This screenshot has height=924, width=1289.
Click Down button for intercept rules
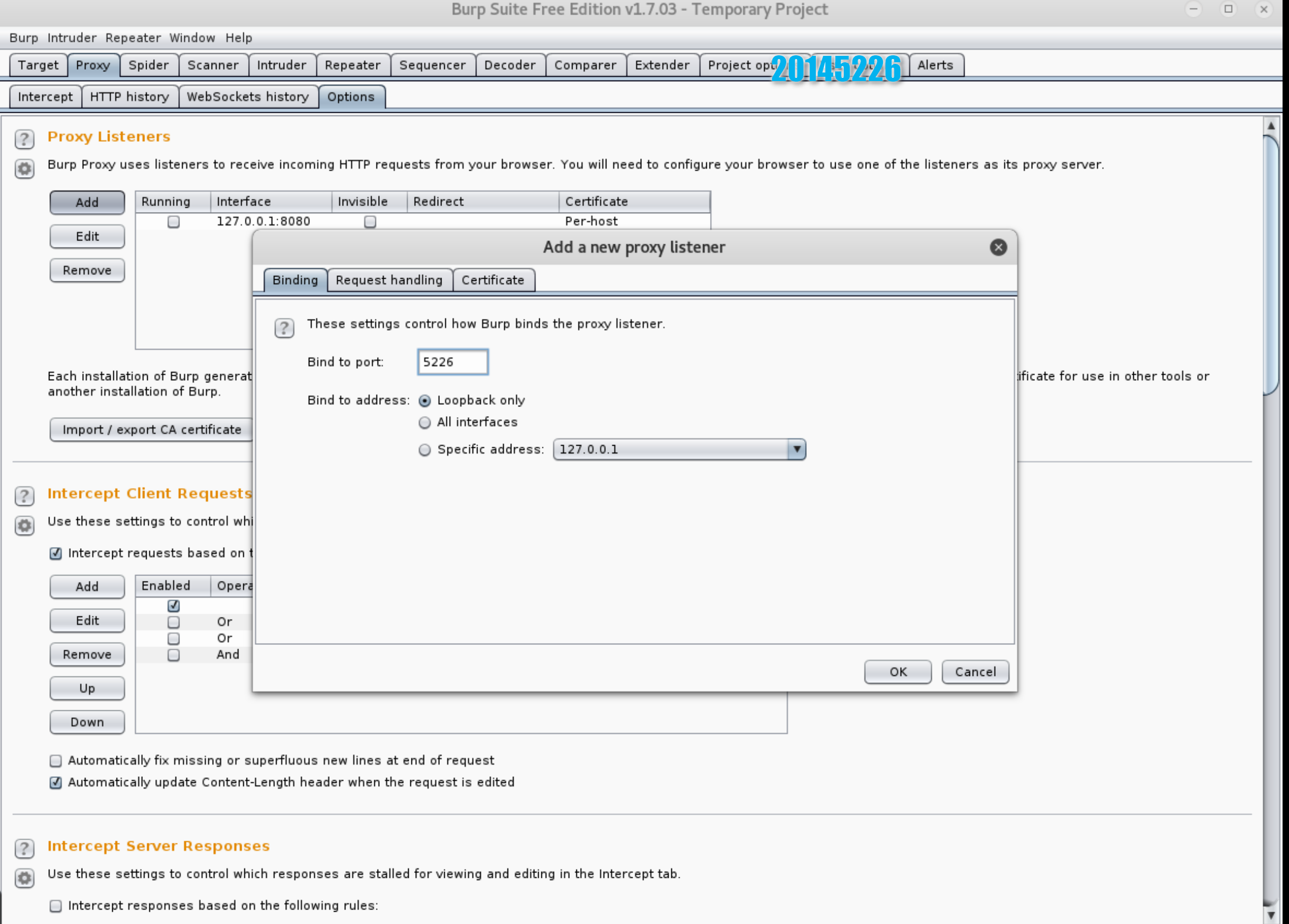point(87,722)
